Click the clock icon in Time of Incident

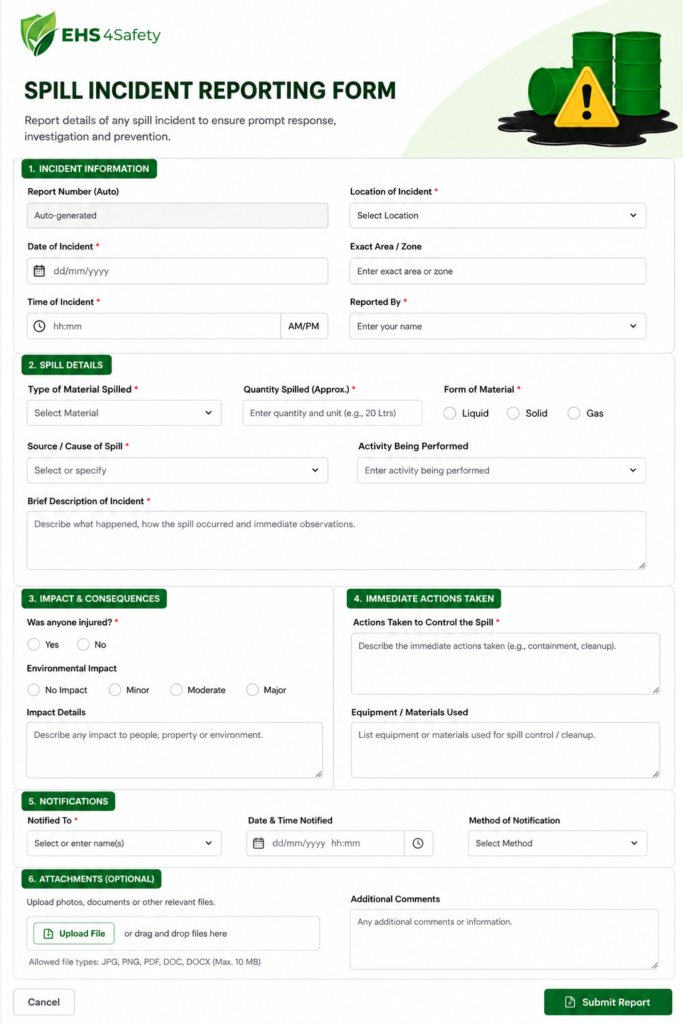[39, 326]
